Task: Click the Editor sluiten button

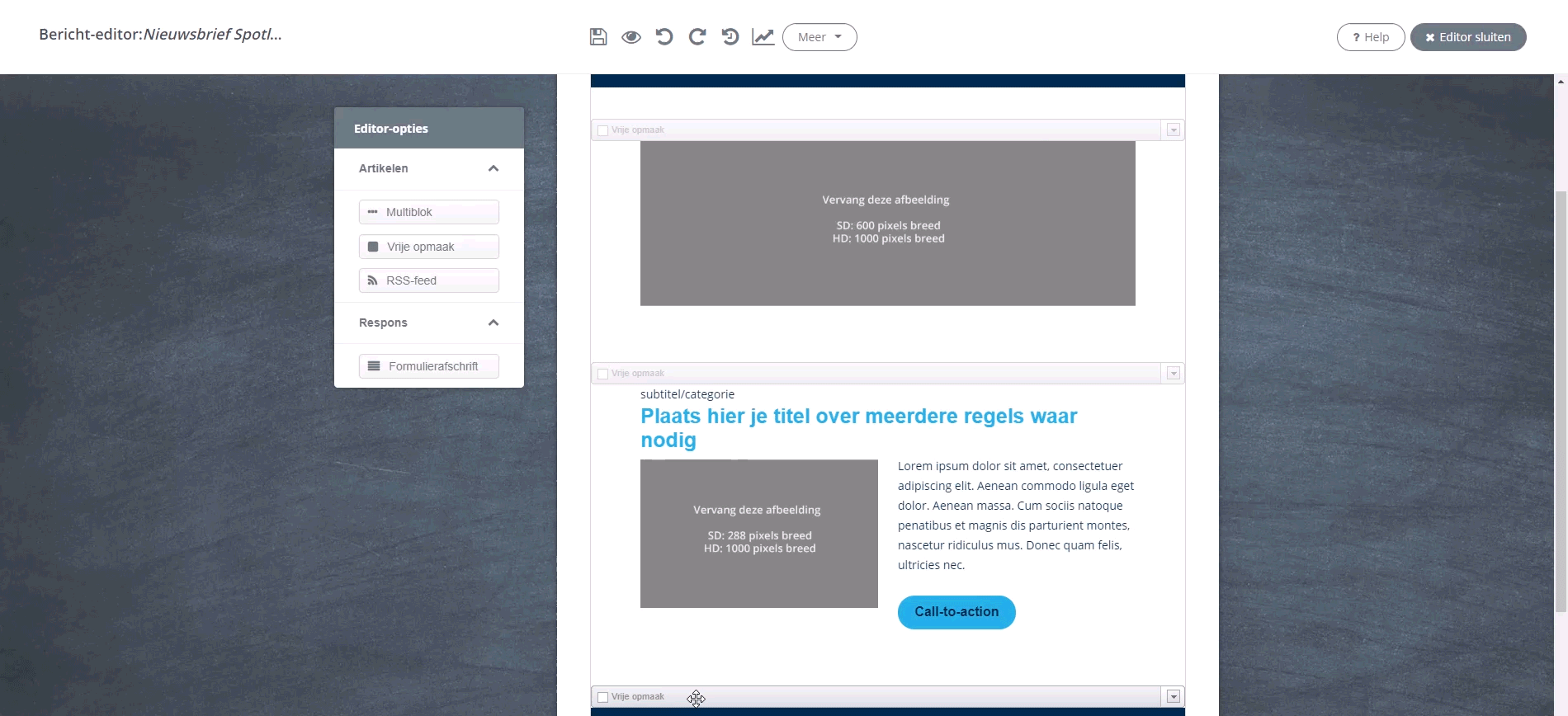Action: pos(1468,37)
